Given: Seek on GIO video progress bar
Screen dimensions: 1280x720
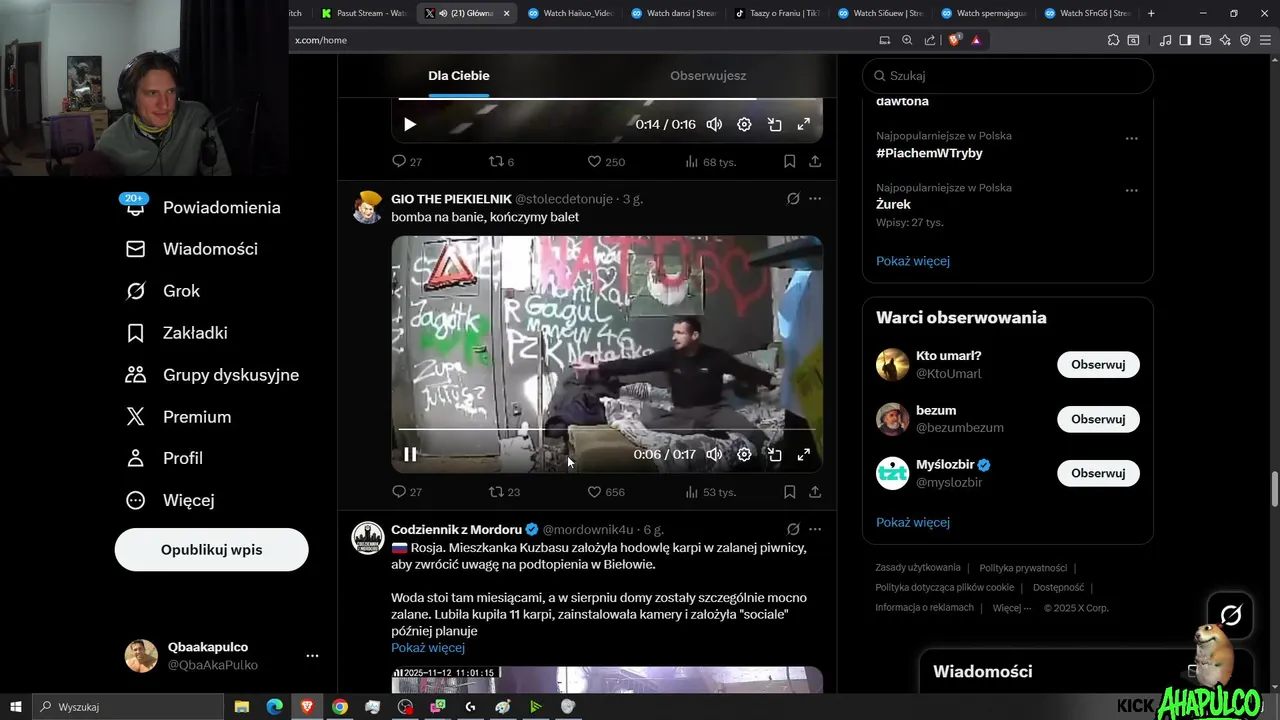Looking at the screenshot, I should click(x=607, y=430).
